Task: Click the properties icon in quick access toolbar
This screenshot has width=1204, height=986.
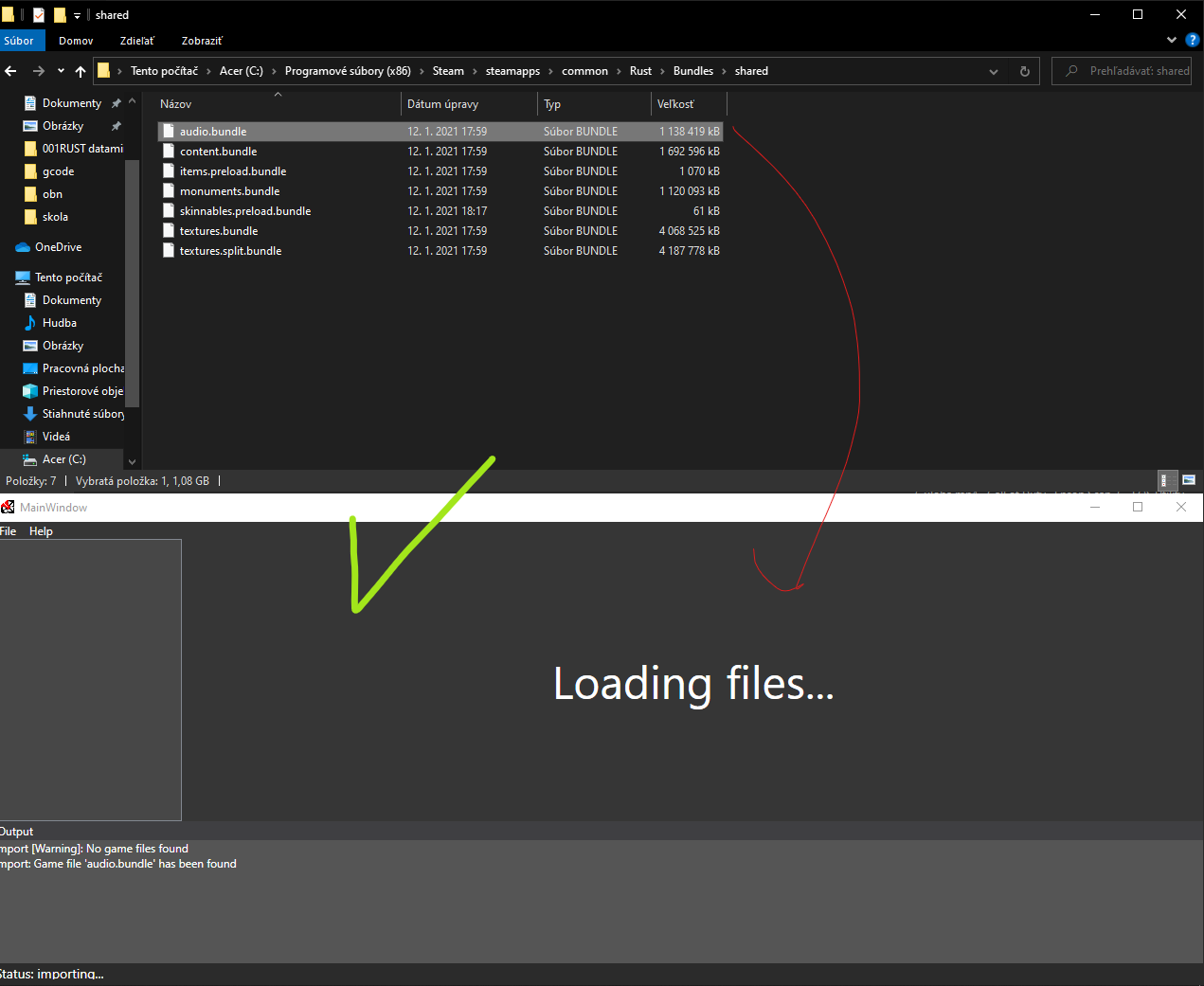Action: pos(39,14)
